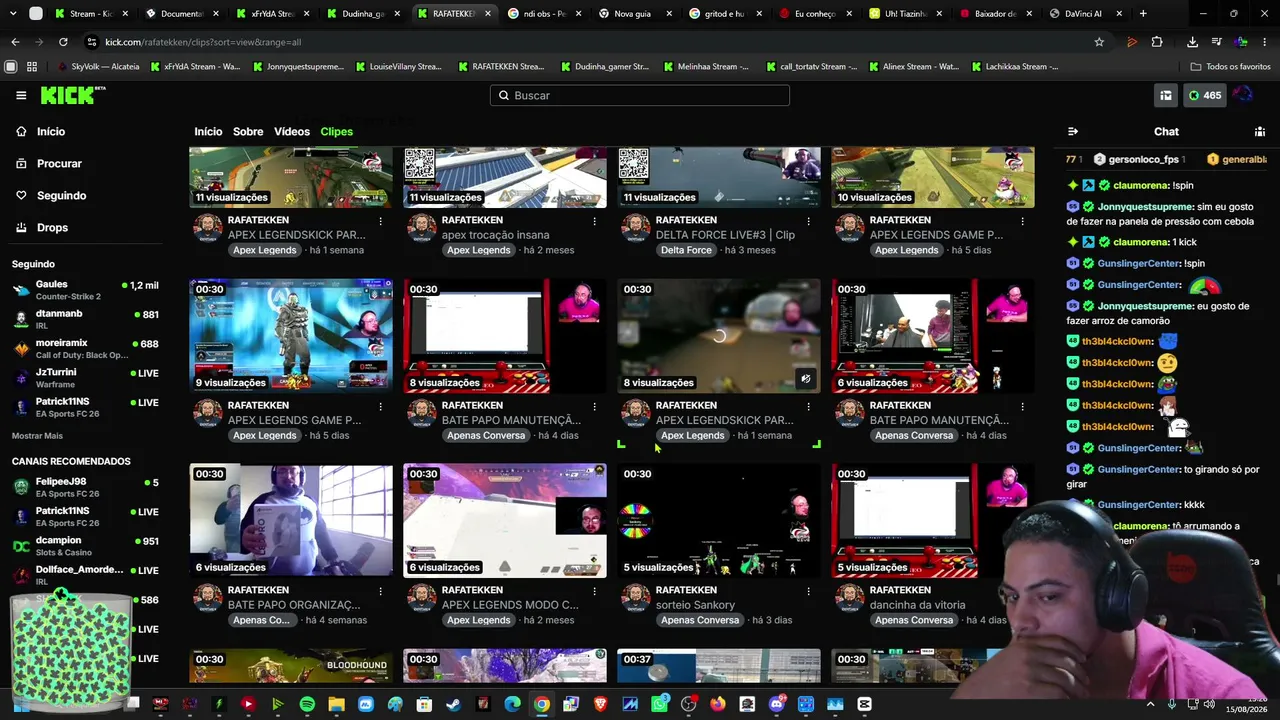
Task: Show chat users list icon
Action: (1260, 131)
